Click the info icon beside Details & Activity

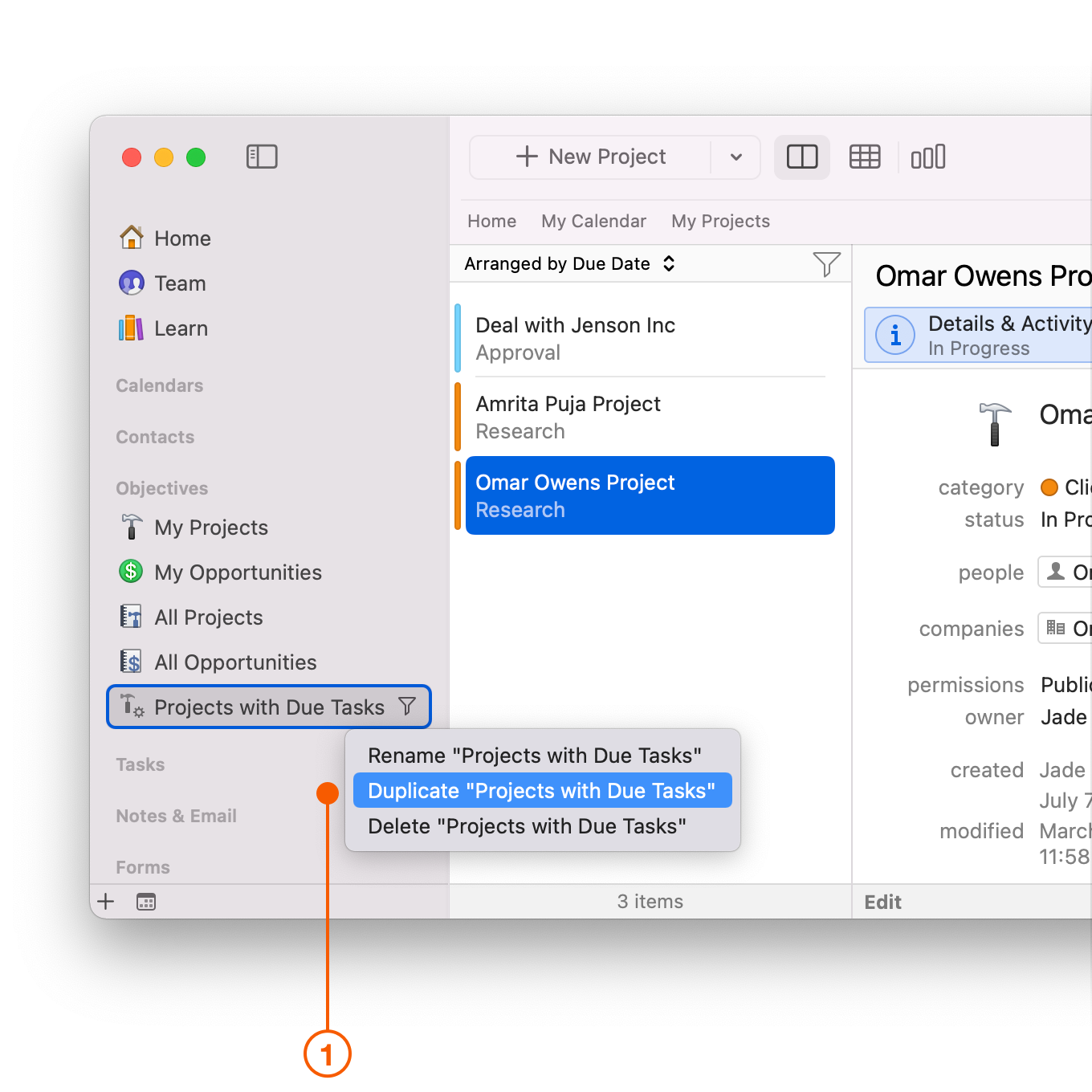(894, 336)
